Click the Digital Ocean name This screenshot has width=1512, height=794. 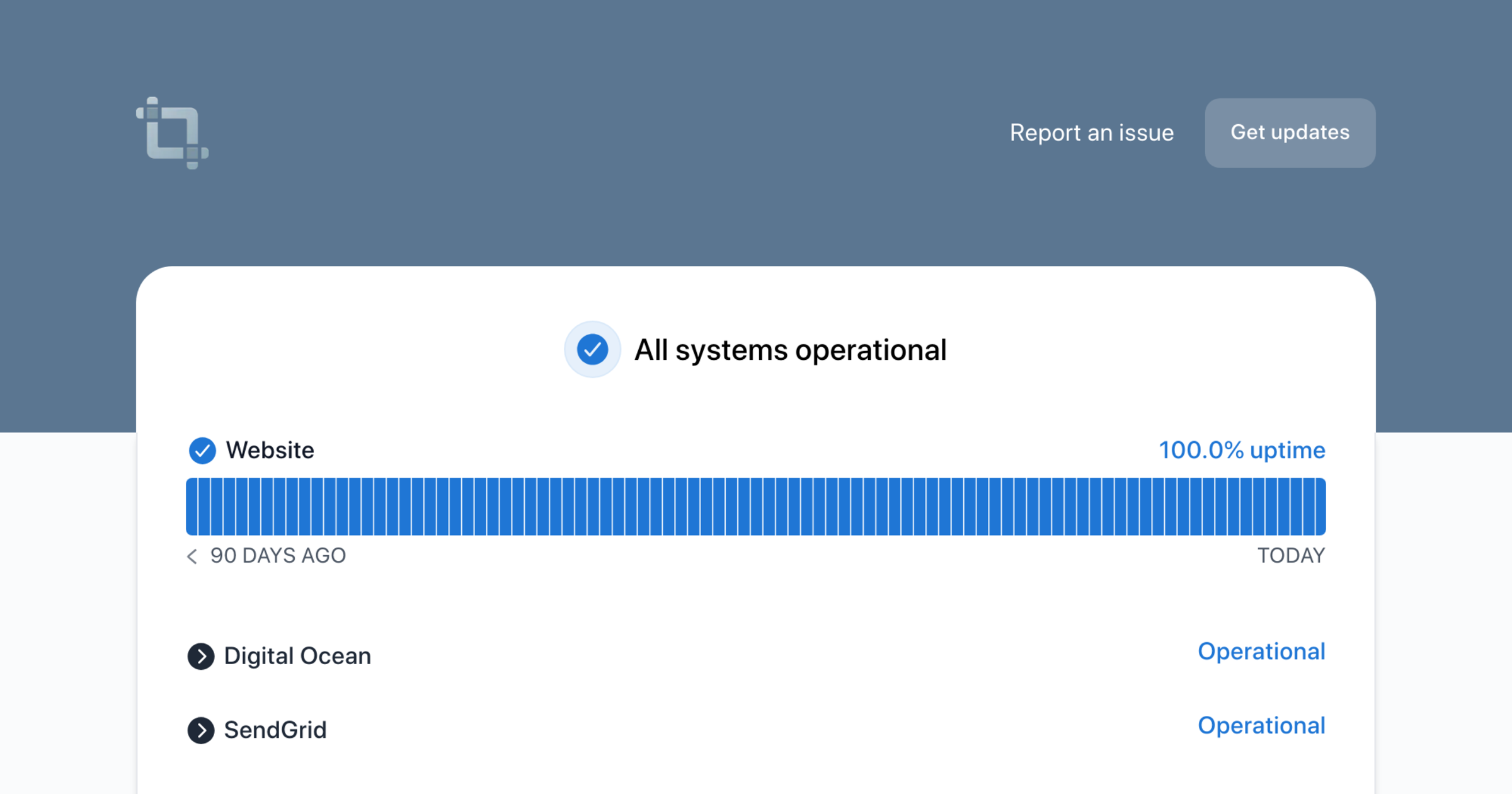(x=297, y=657)
